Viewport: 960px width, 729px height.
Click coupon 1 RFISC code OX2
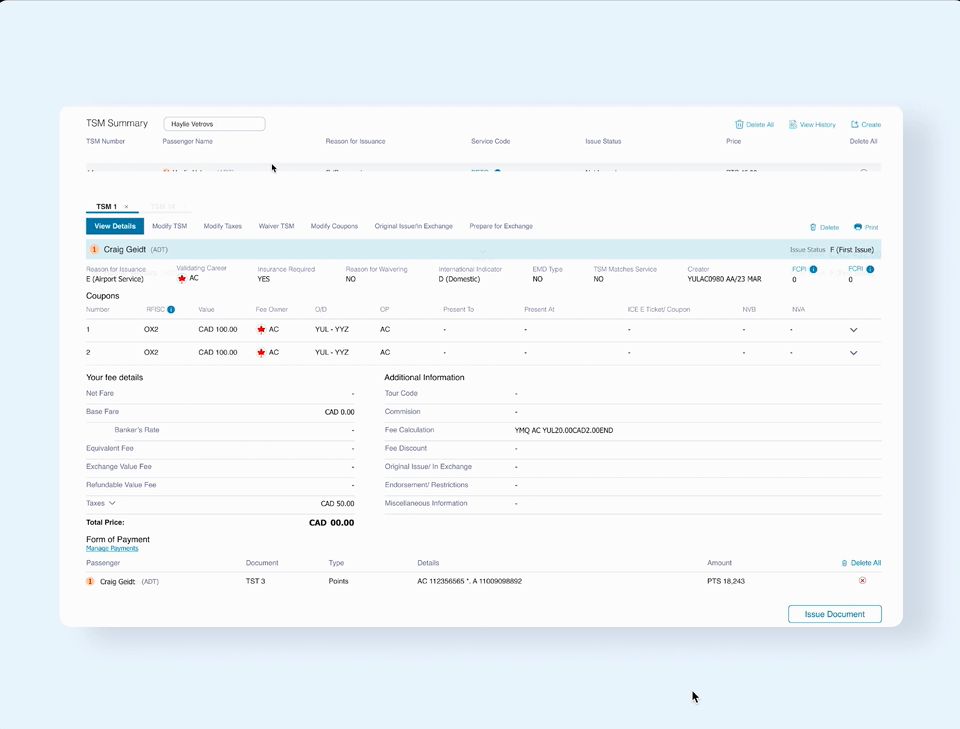pos(151,329)
